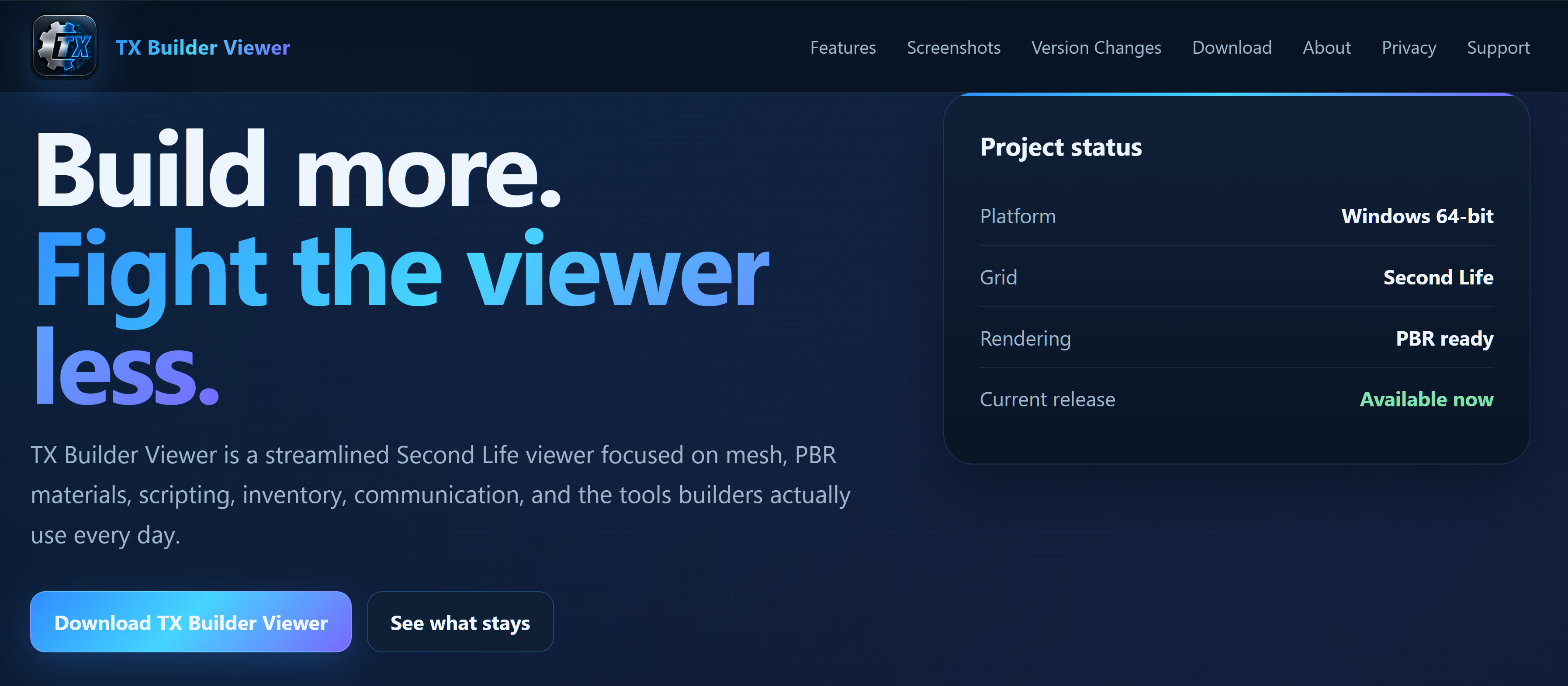
Task: Click the See what stays button
Action: pos(460,622)
